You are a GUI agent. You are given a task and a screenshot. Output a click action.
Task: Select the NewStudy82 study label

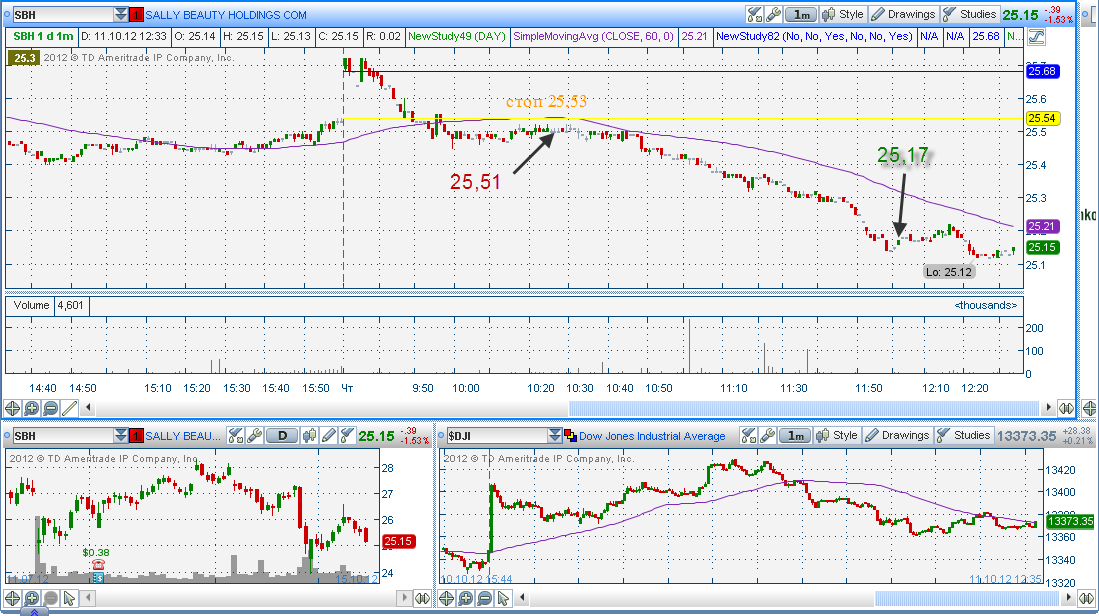pos(814,36)
